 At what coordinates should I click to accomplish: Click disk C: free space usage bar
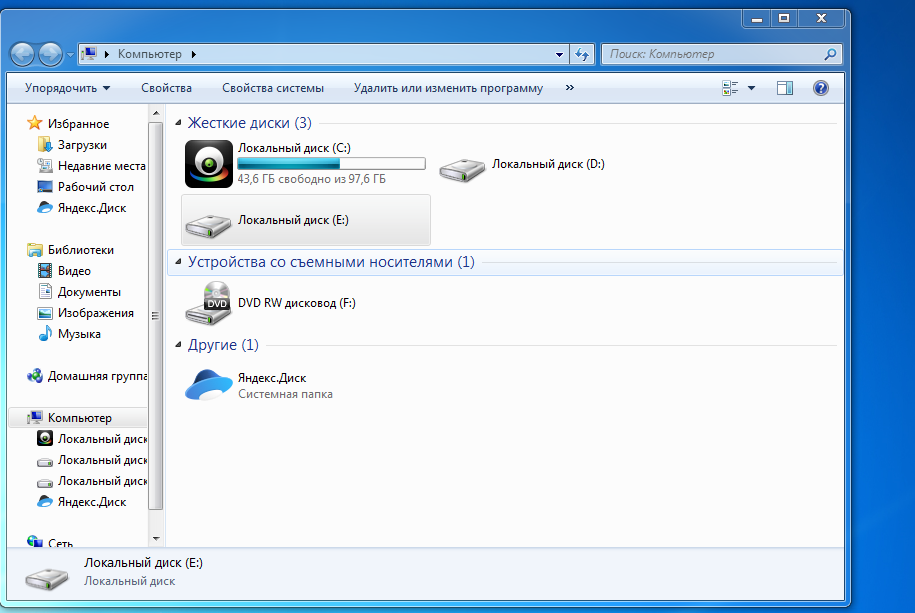pyautogui.click(x=331, y=164)
